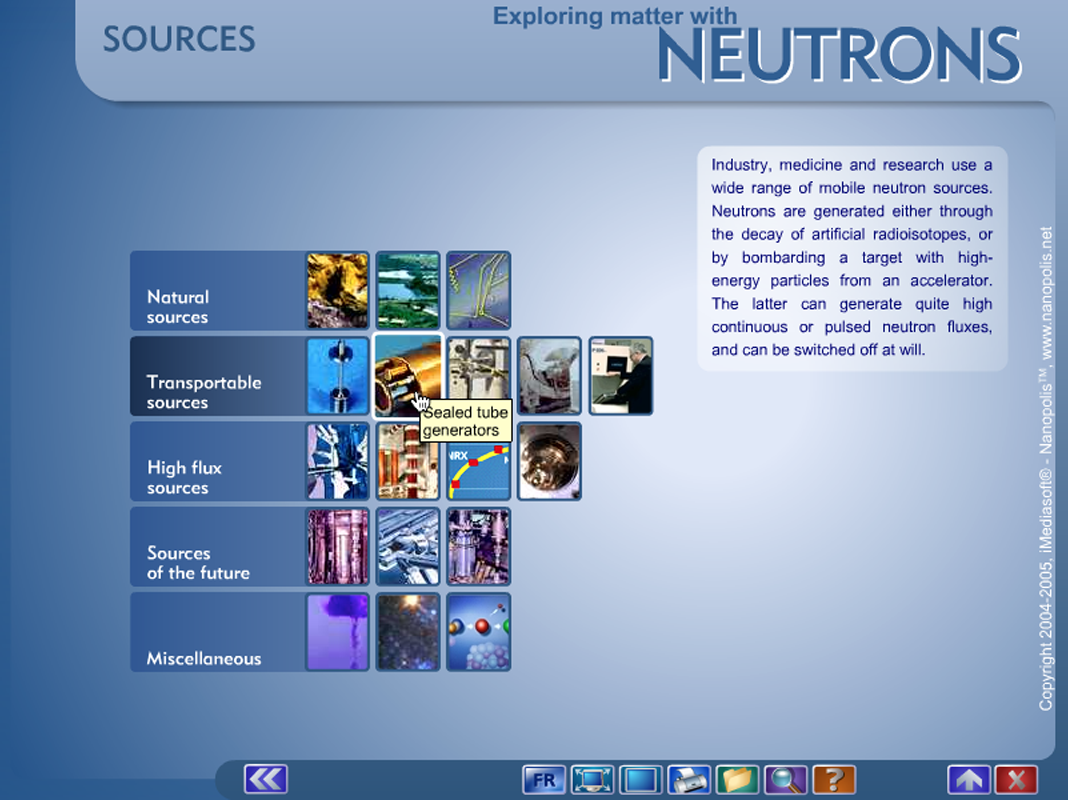This screenshot has width=1068, height=800.
Task: Choose the Sources of the future row
Action: pos(216,547)
